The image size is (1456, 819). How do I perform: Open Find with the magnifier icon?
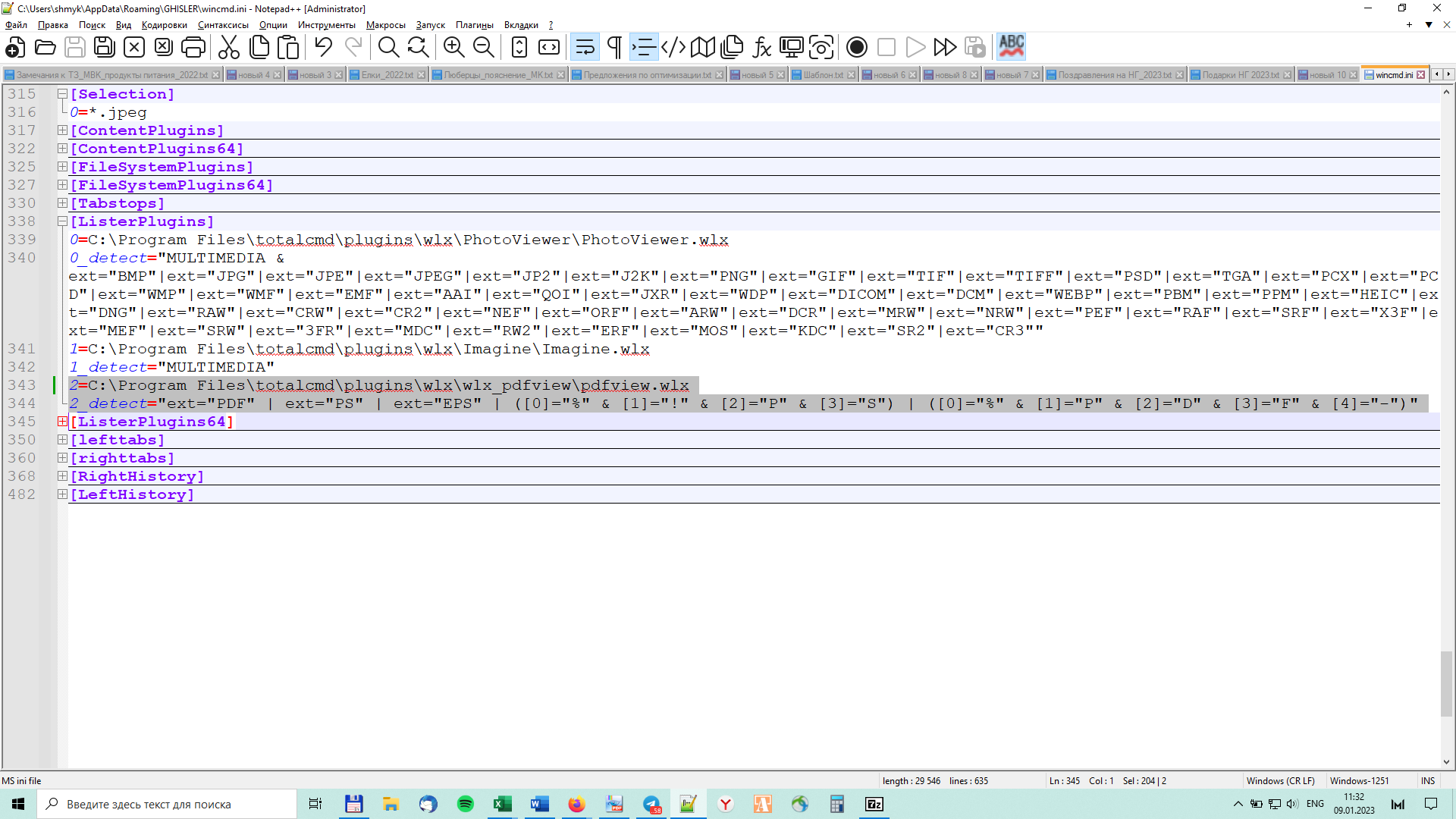(x=388, y=47)
